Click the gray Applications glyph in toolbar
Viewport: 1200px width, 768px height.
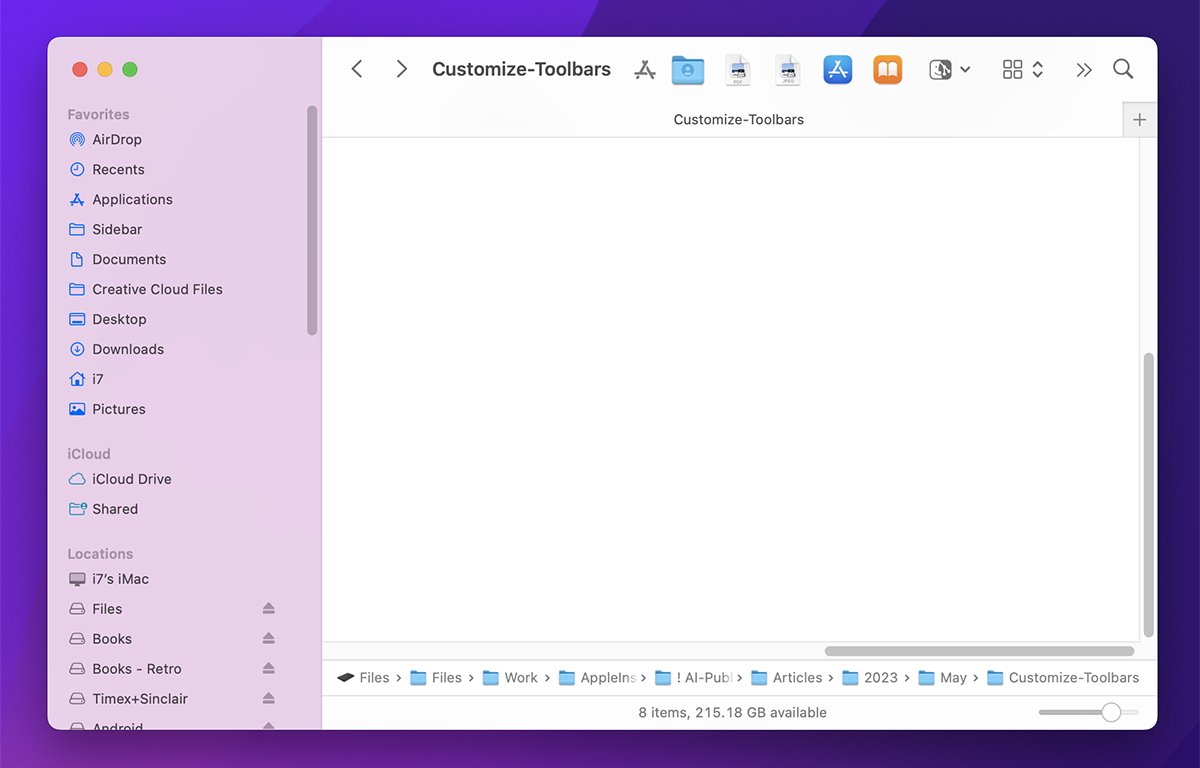(645, 70)
